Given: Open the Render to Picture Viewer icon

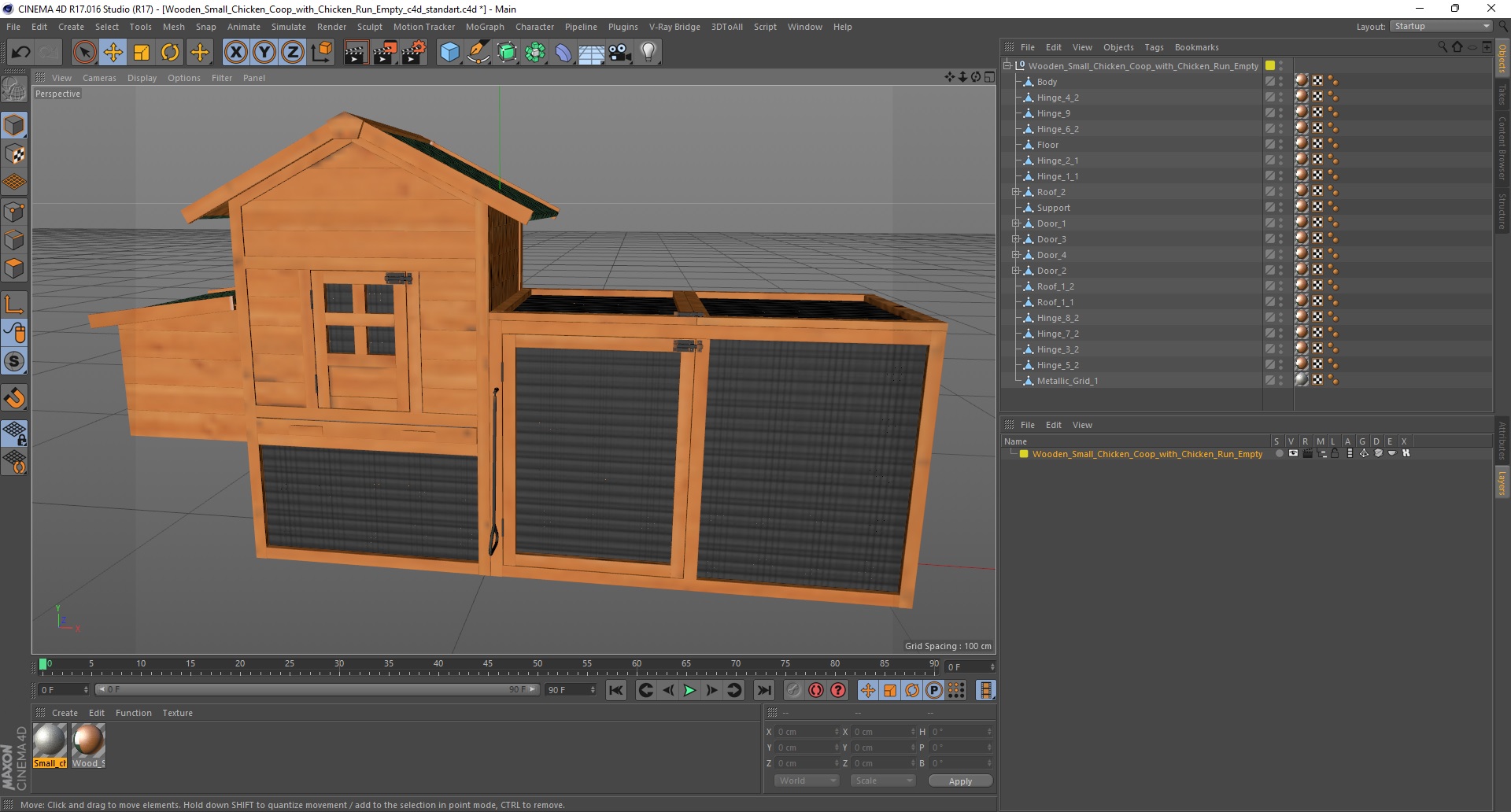Looking at the screenshot, I should pyautogui.click(x=385, y=53).
